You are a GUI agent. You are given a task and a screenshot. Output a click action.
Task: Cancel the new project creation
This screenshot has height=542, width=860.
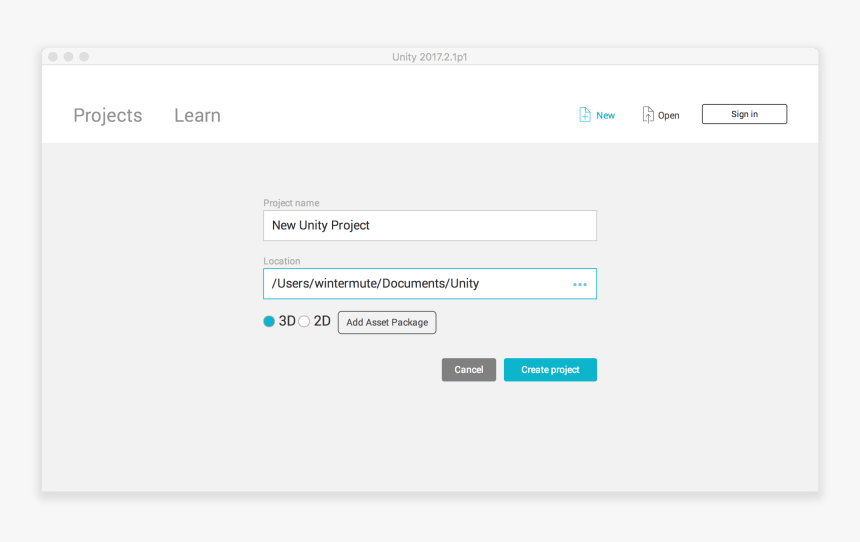tap(469, 370)
